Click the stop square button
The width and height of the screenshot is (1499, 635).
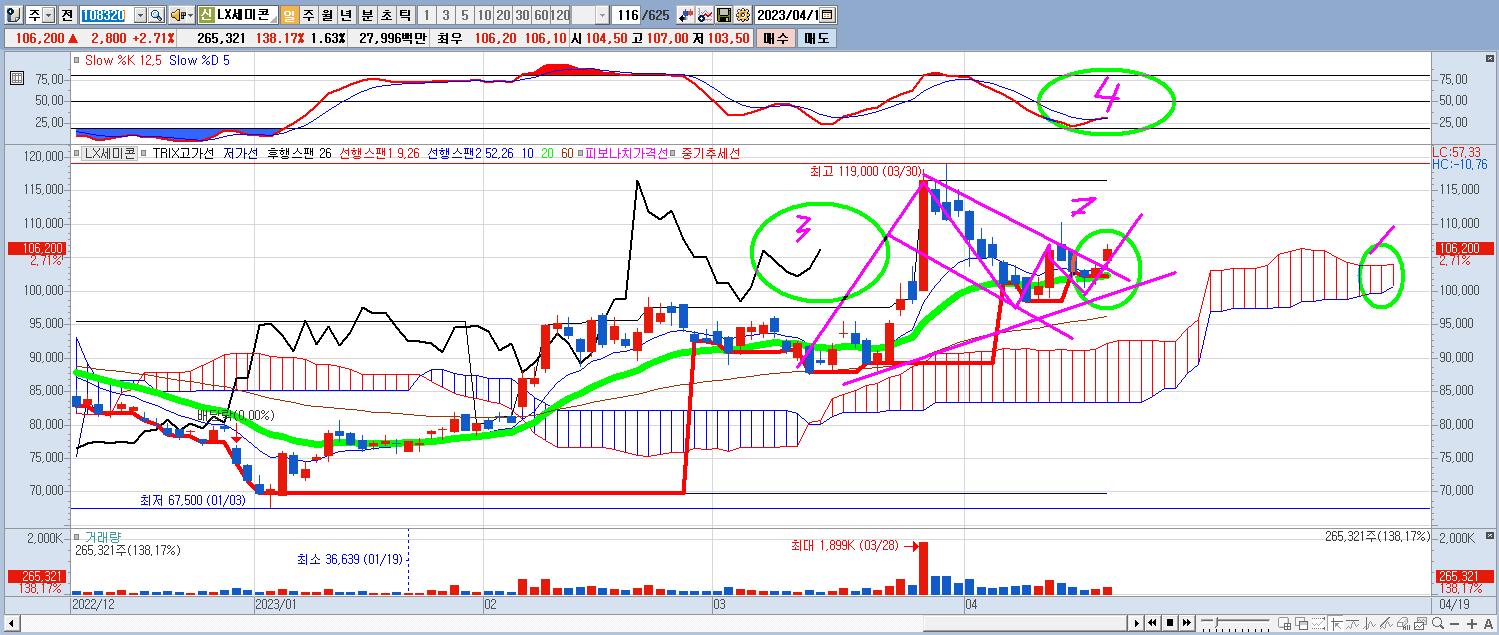[x=1170, y=623]
